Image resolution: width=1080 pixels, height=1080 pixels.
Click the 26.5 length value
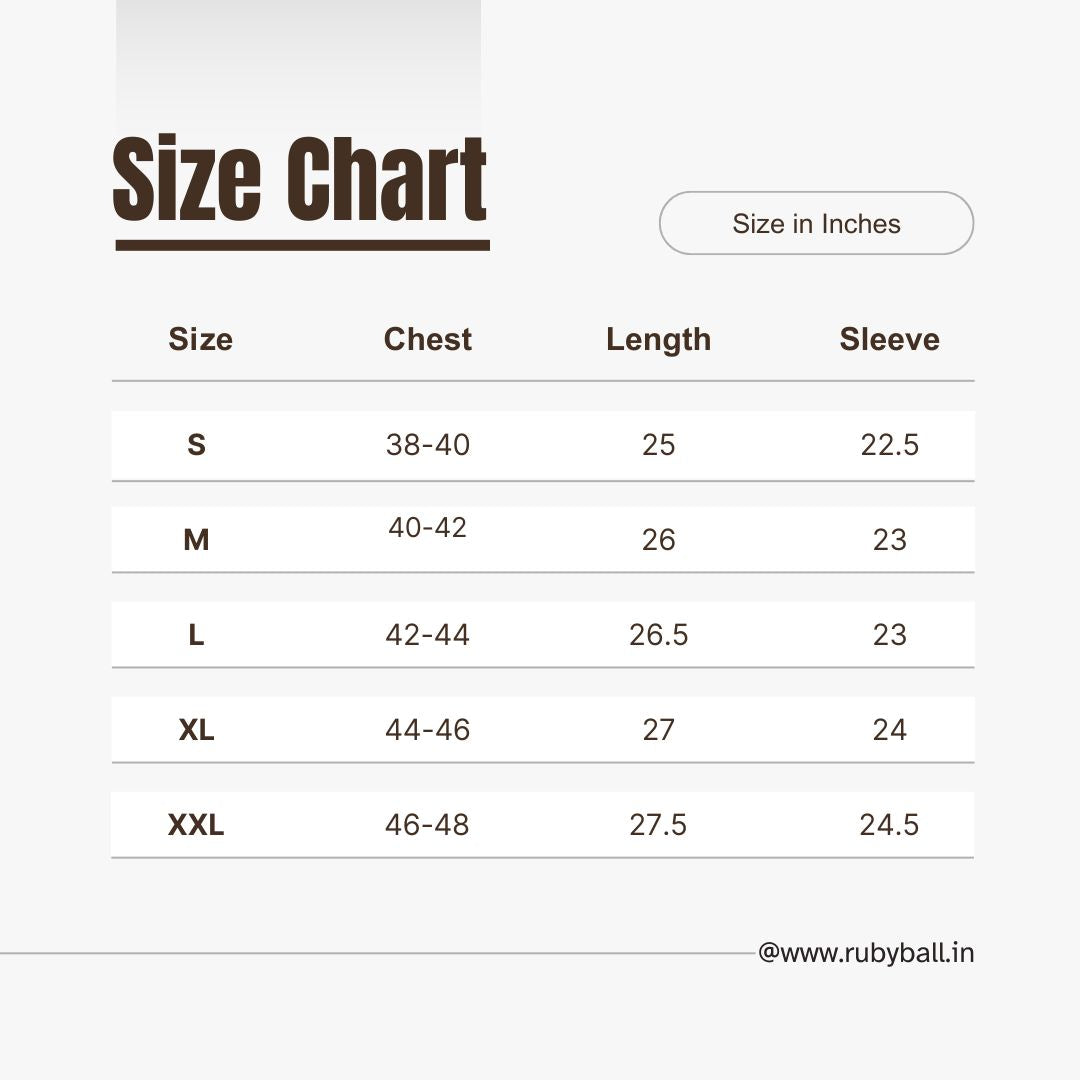(x=658, y=635)
